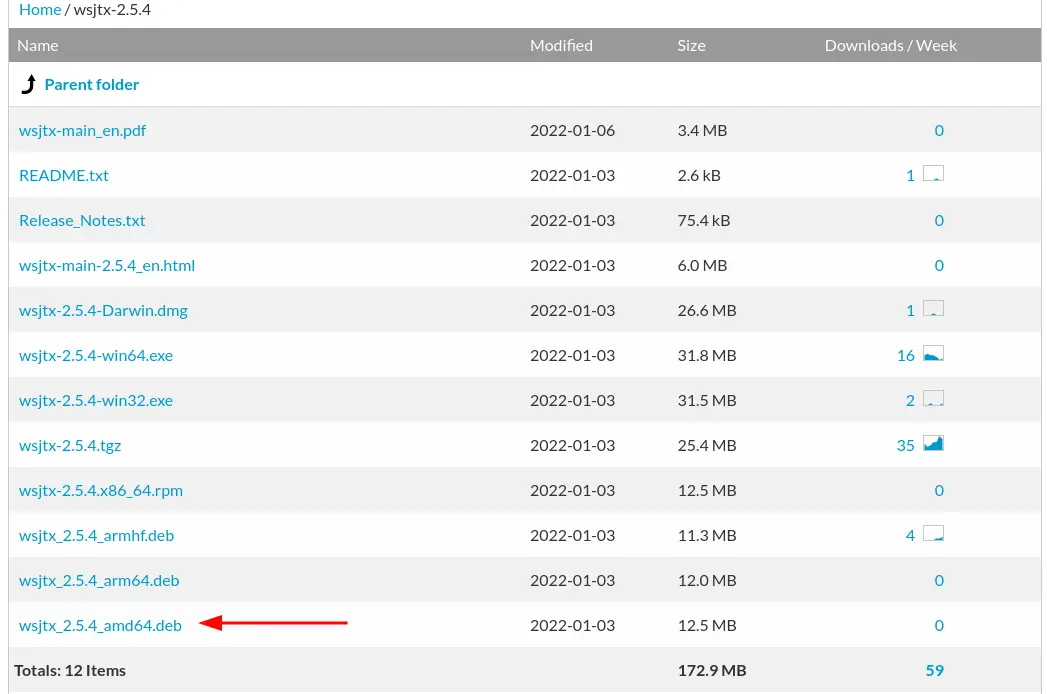1047x694 pixels.
Task: Click the total size 172.9 MB
Action: click(x=712, y=671)
